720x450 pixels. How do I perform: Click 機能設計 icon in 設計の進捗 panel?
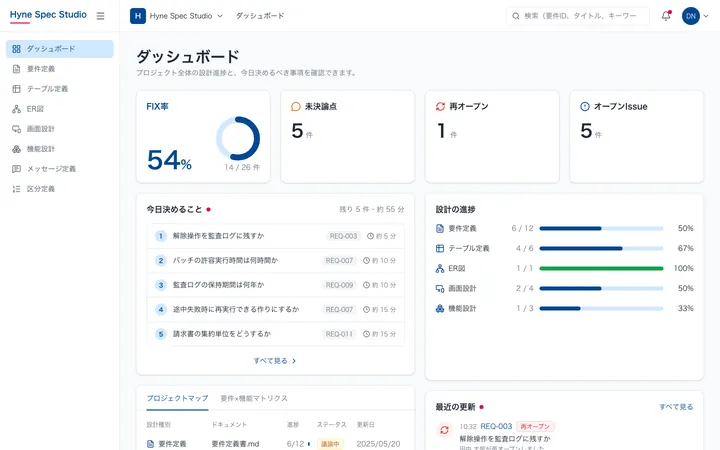(x=440, y=309)
